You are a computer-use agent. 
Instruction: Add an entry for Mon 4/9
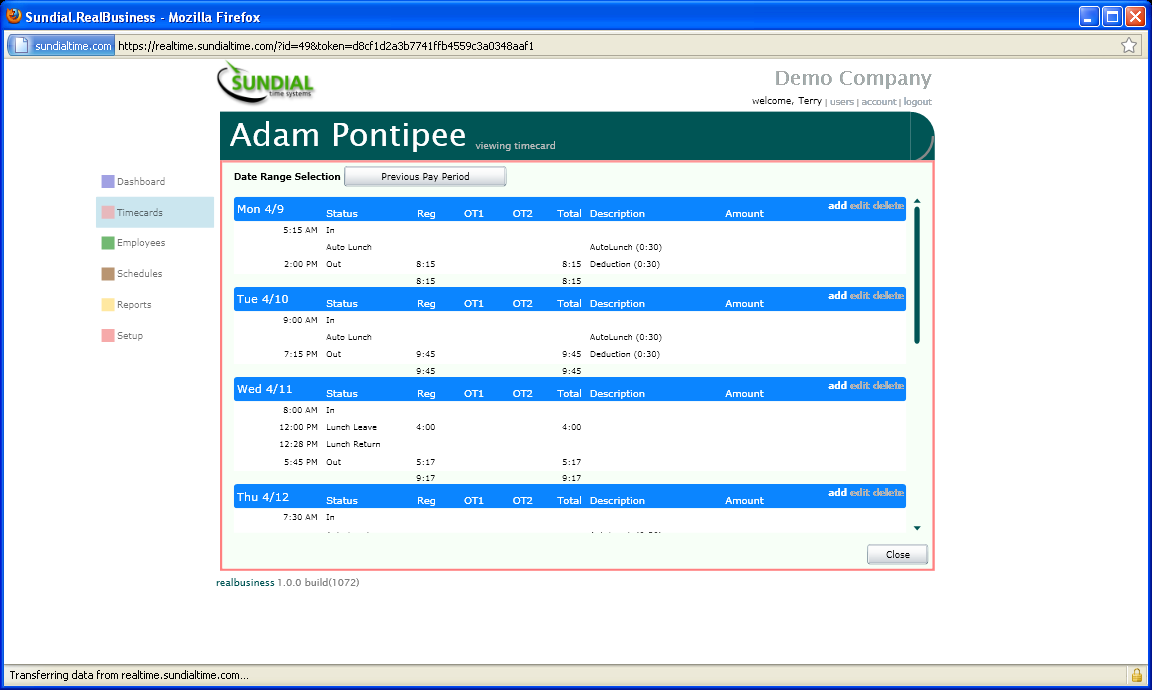pos(837,206)
